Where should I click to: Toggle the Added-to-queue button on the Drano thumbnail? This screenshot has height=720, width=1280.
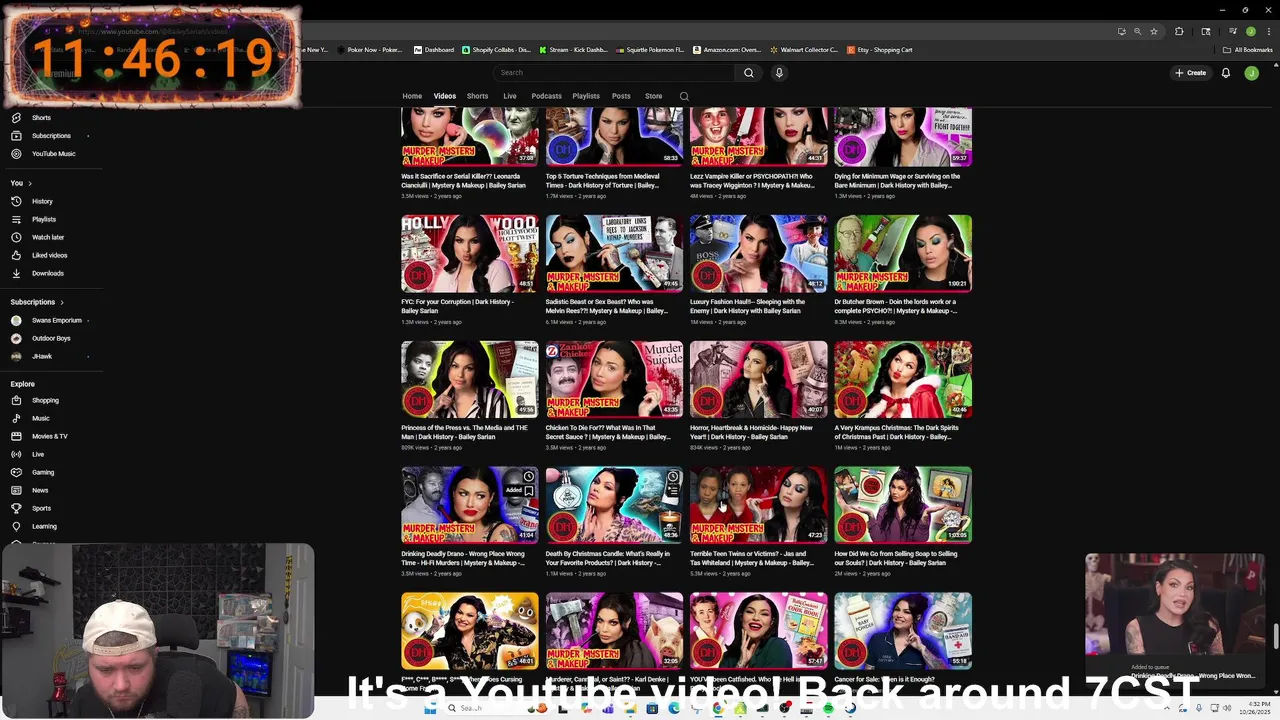click(529, 490)
